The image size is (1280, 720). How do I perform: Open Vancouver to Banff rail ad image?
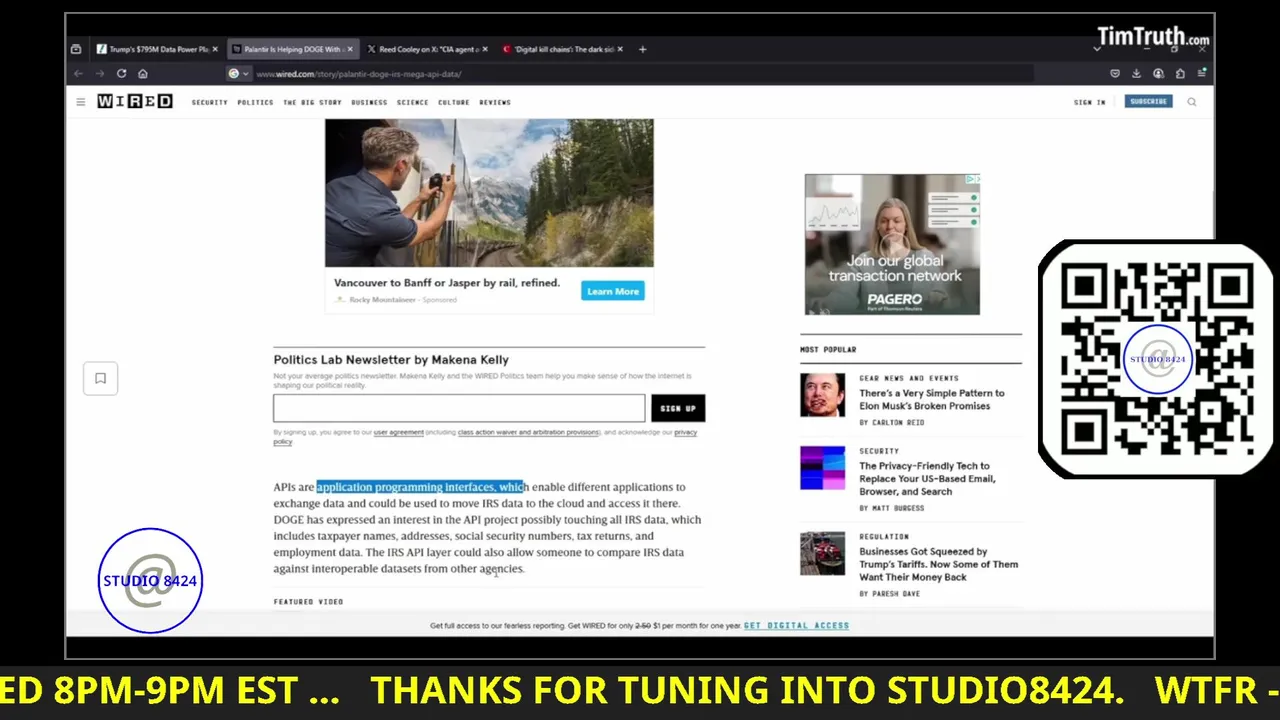point(489,193)
